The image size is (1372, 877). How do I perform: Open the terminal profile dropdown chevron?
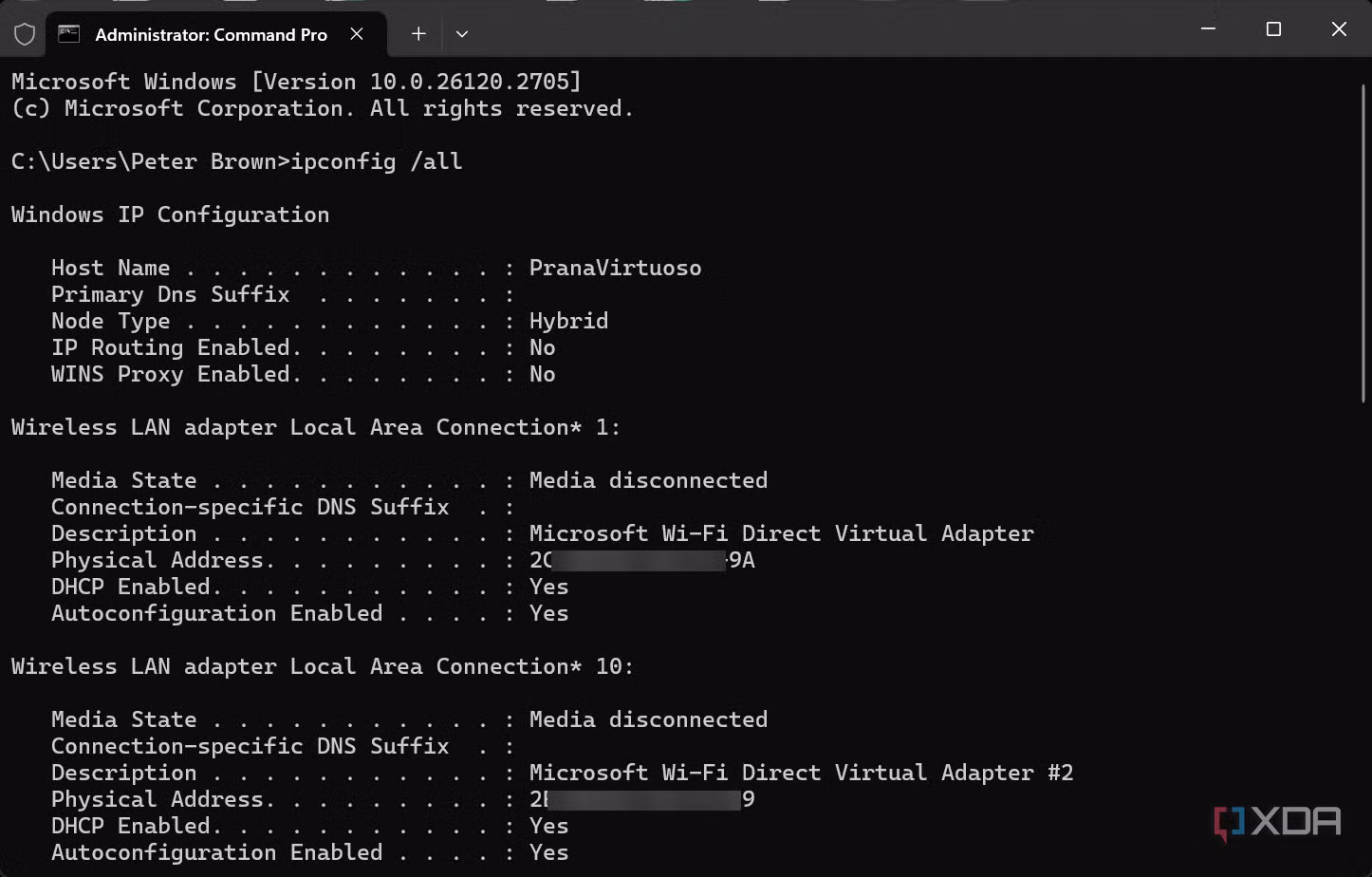[462, 33]
